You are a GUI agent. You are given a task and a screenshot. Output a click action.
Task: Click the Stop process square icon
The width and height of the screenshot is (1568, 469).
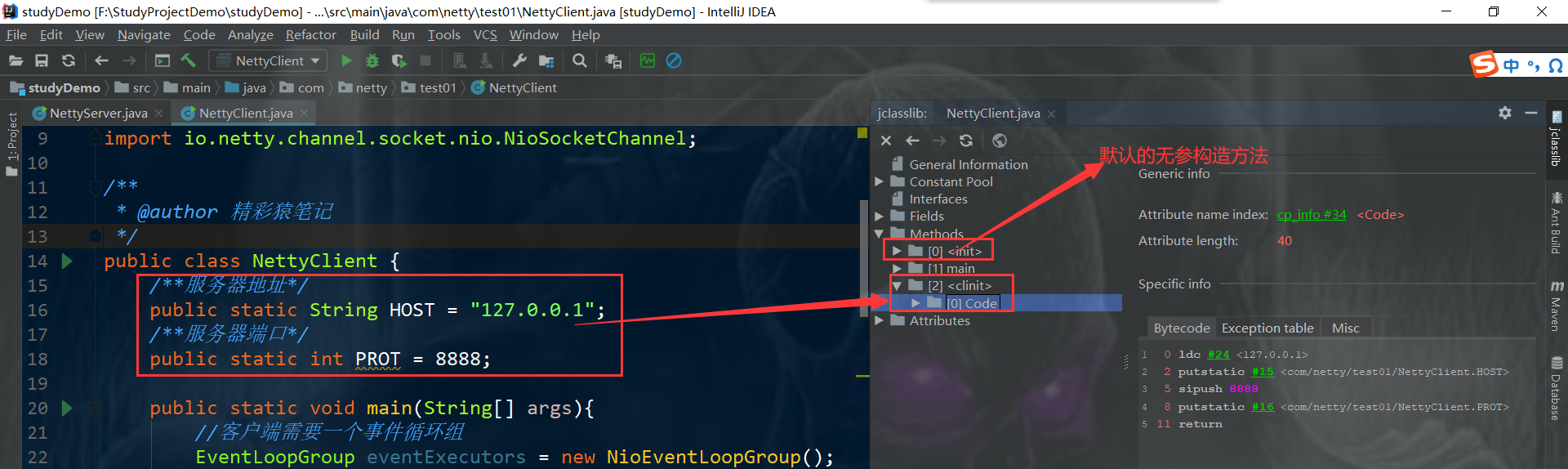click(x=425, y=60)
